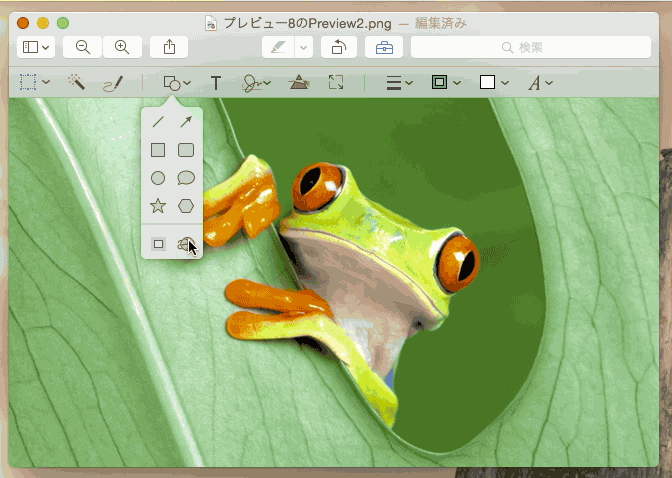Open the Share button
This screenshot has width=672, height=478.
(x=169, y=47)
